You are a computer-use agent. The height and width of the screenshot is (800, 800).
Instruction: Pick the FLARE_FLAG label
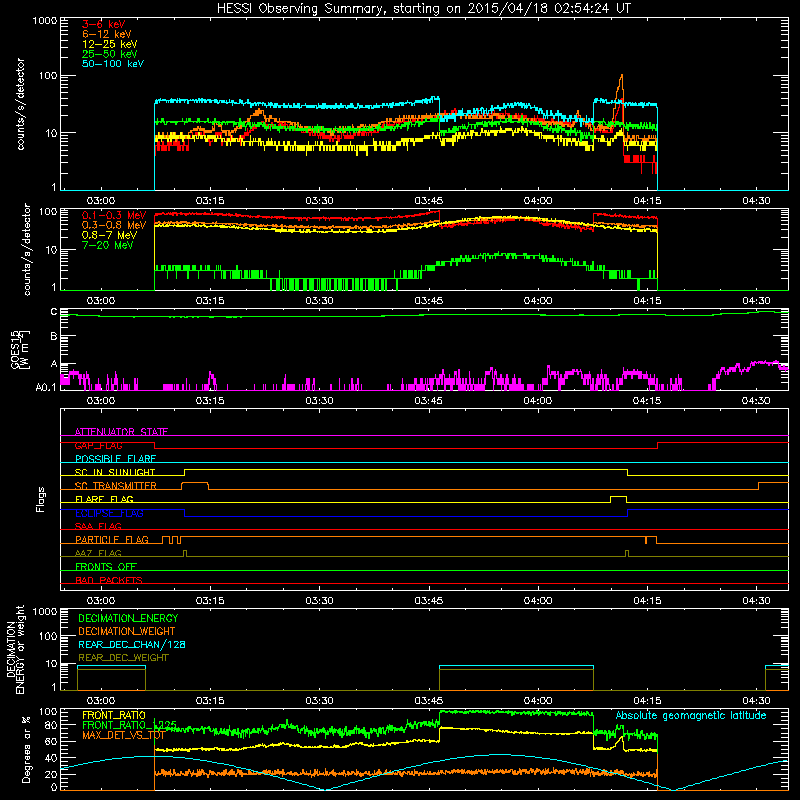[x=104, y=499]
